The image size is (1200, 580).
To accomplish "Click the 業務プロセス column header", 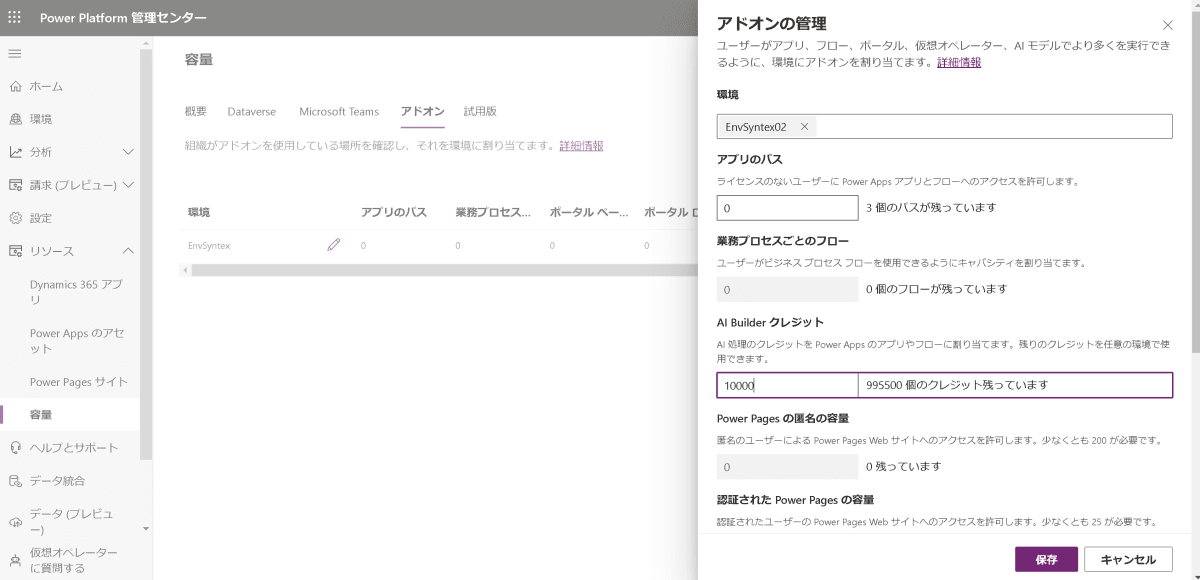I will pos(491,213).
